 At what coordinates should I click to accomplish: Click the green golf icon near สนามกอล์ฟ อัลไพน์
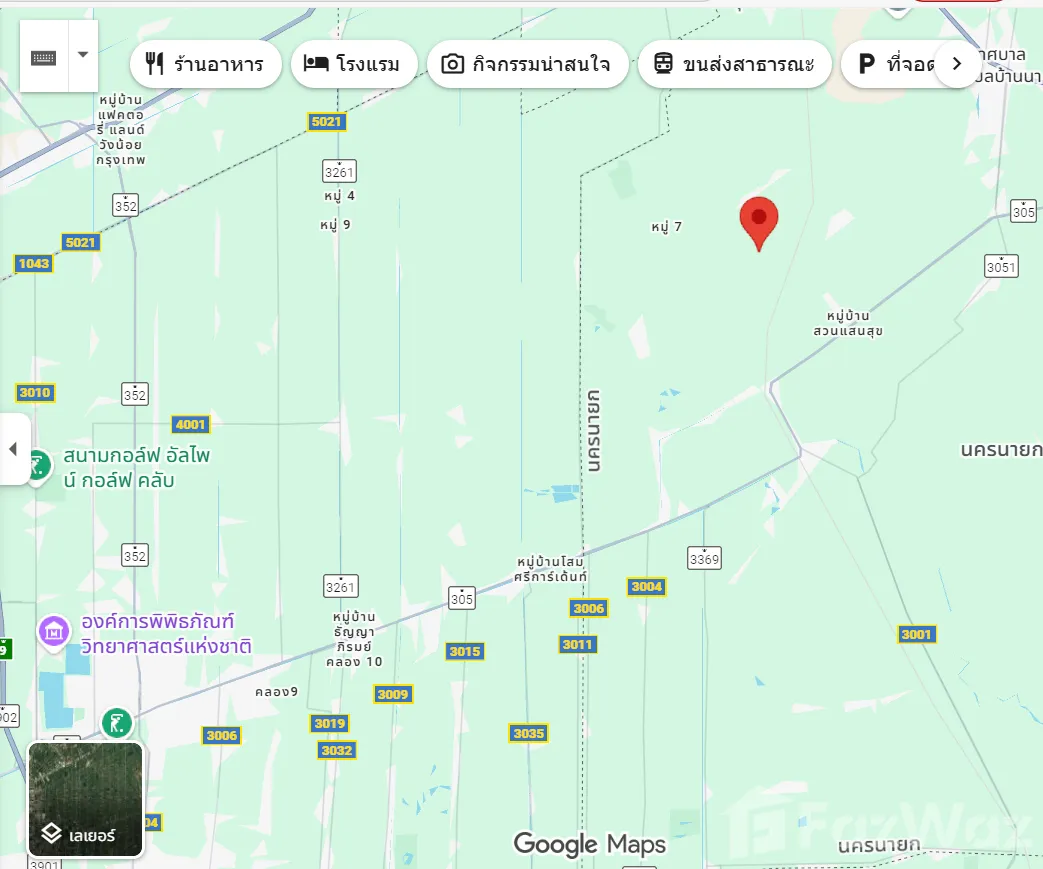click(39, 466)
